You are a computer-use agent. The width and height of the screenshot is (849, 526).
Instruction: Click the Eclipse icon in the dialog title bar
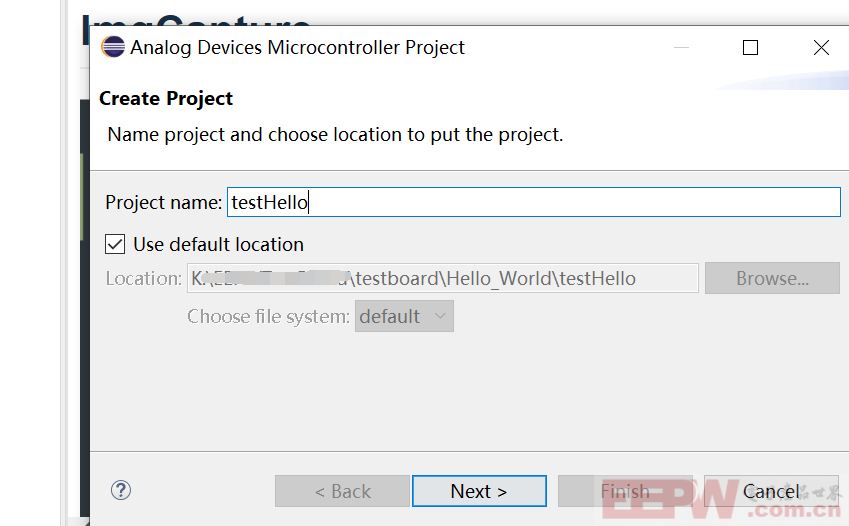113,47
